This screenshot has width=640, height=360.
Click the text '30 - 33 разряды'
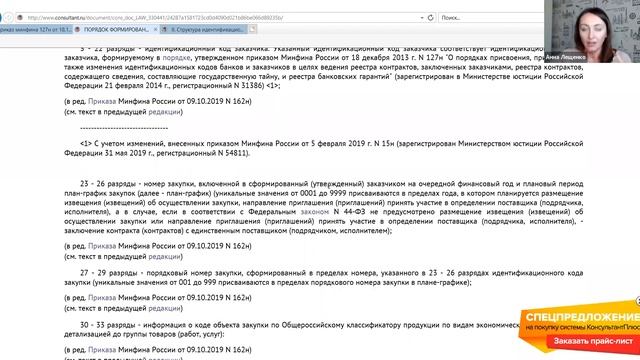(x=108, y=325)
